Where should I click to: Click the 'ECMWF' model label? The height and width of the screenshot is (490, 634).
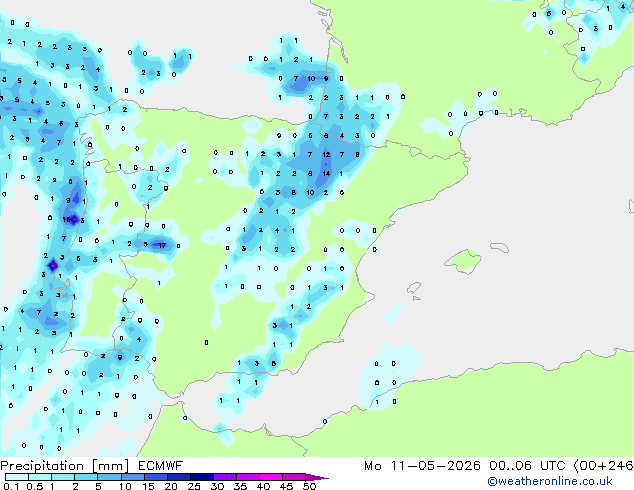pyautogui.click(x=161, y=466)
